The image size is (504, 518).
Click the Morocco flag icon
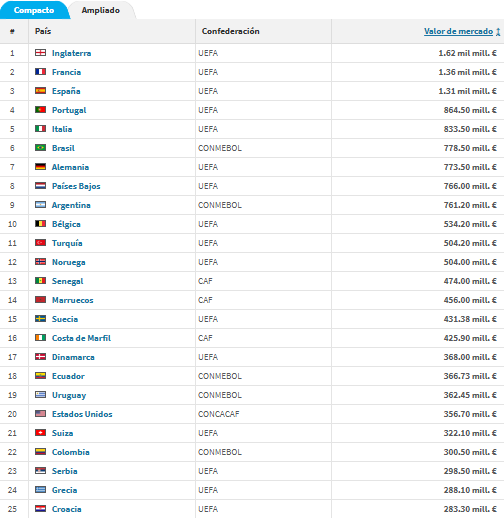tap(40, 300)
